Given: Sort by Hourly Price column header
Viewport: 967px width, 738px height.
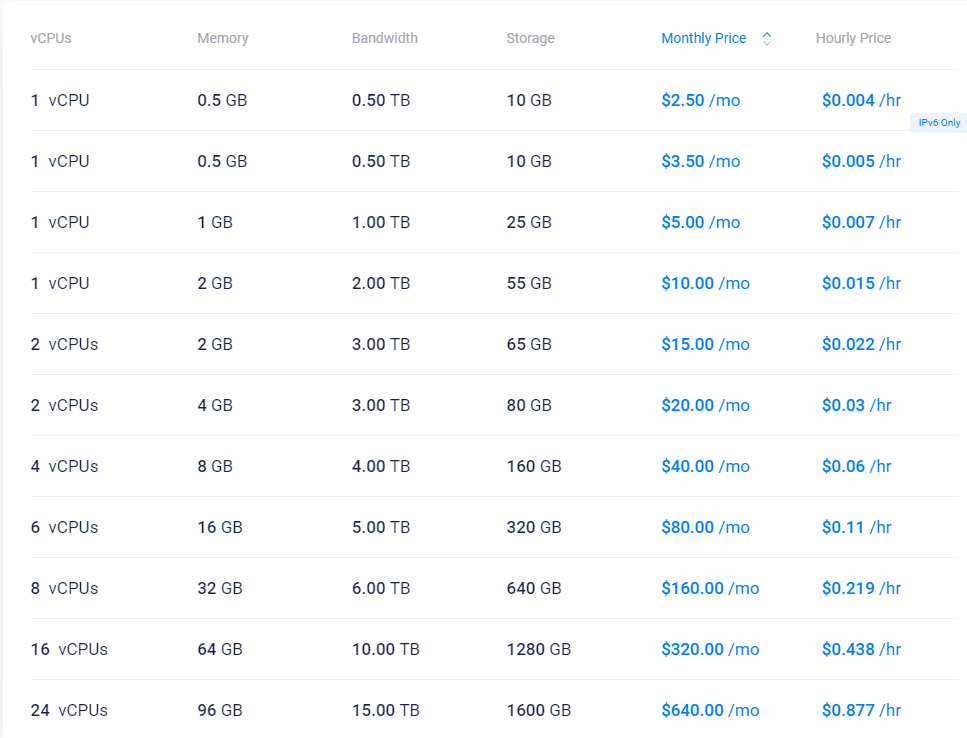Looking at the screenshot, I should [853, 39].
